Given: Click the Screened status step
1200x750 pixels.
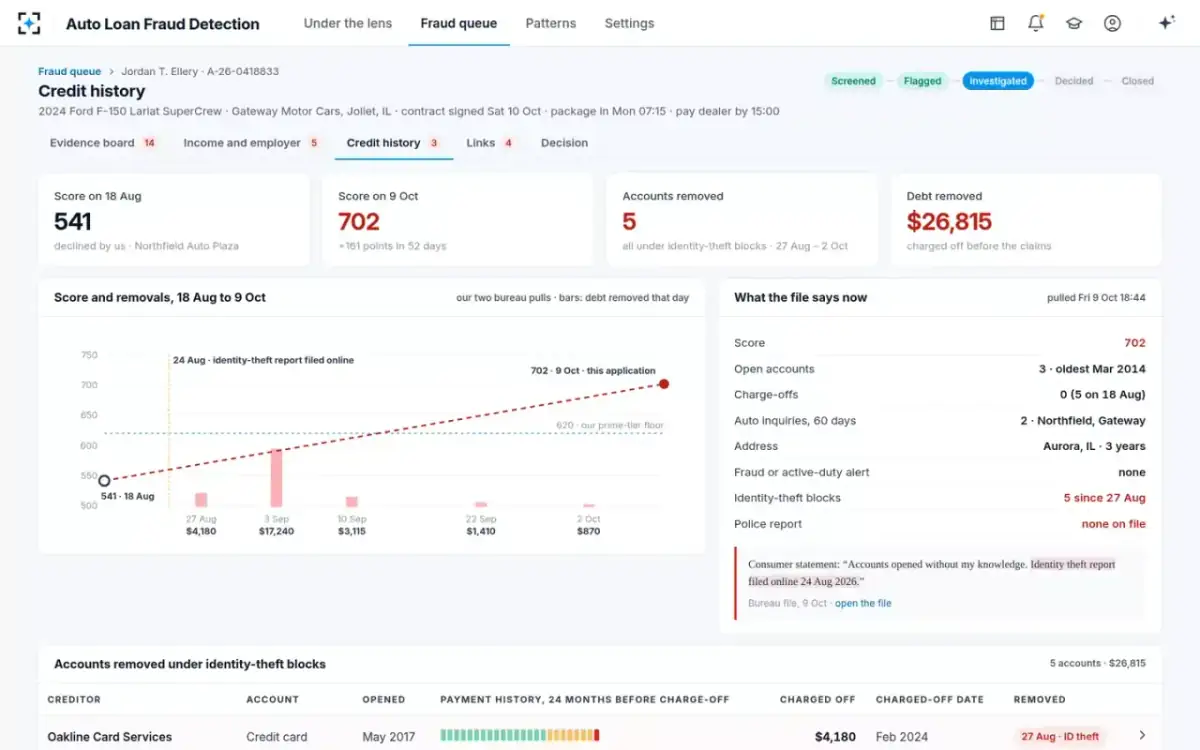Looking at the screenshot, I should click(853, 81).
